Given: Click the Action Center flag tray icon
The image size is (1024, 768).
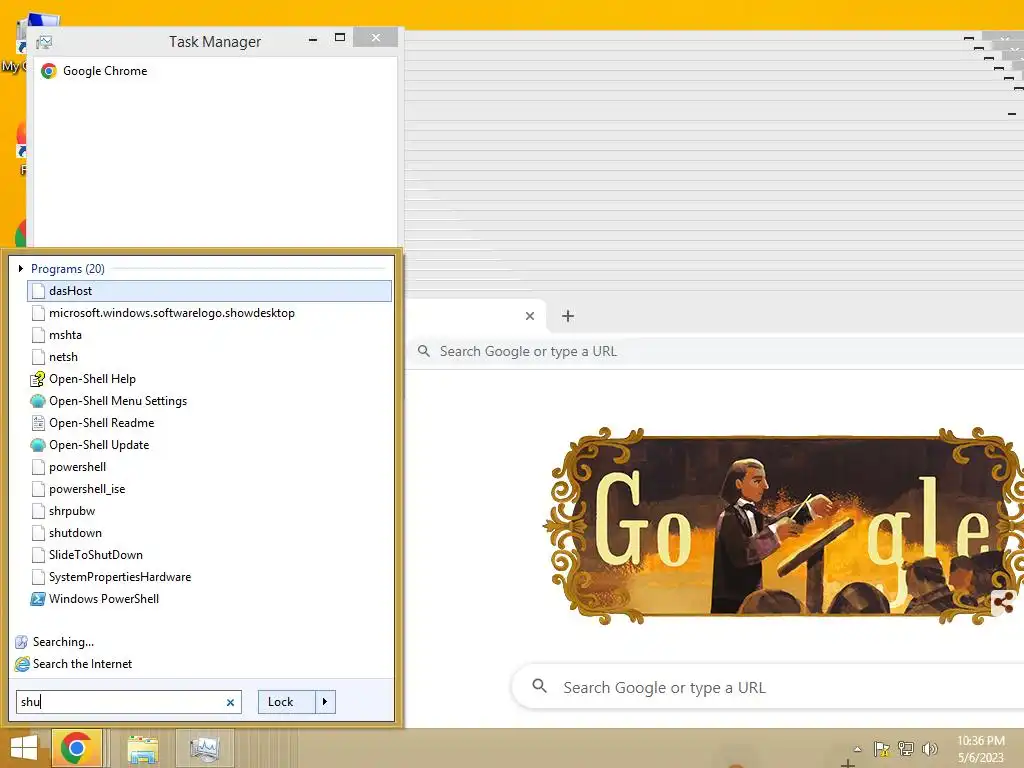Looking at the screenshot, I should [882, 748].
